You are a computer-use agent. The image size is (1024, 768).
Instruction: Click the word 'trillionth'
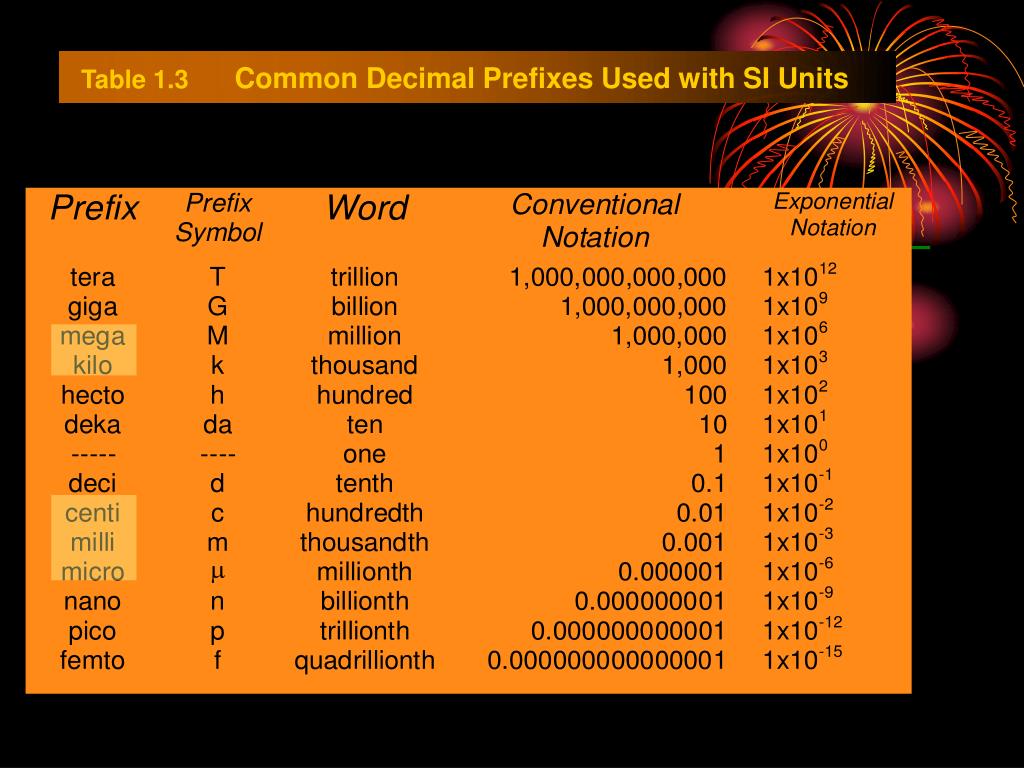pos(364,631)
